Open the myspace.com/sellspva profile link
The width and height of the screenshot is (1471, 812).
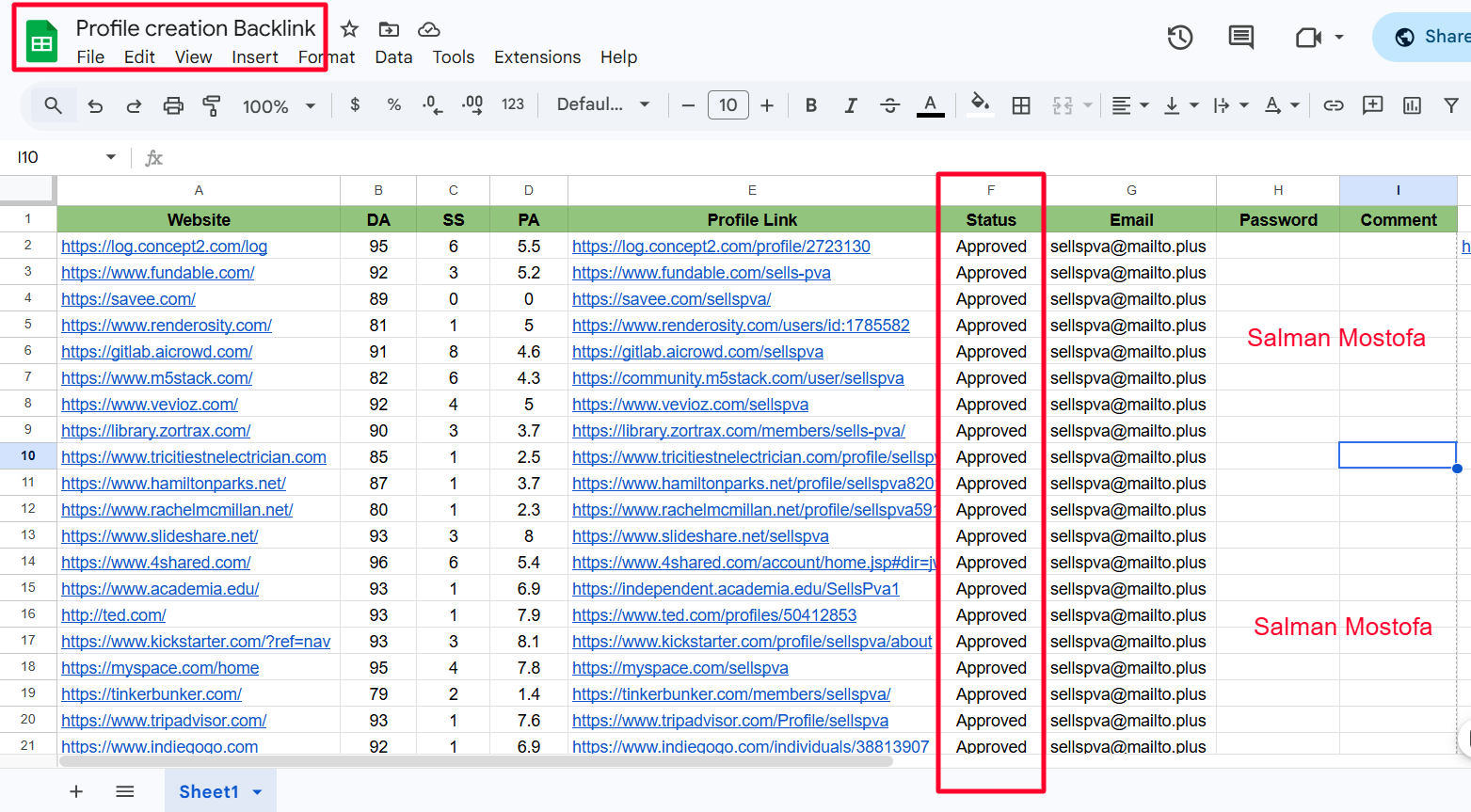(x=680, y=668)
